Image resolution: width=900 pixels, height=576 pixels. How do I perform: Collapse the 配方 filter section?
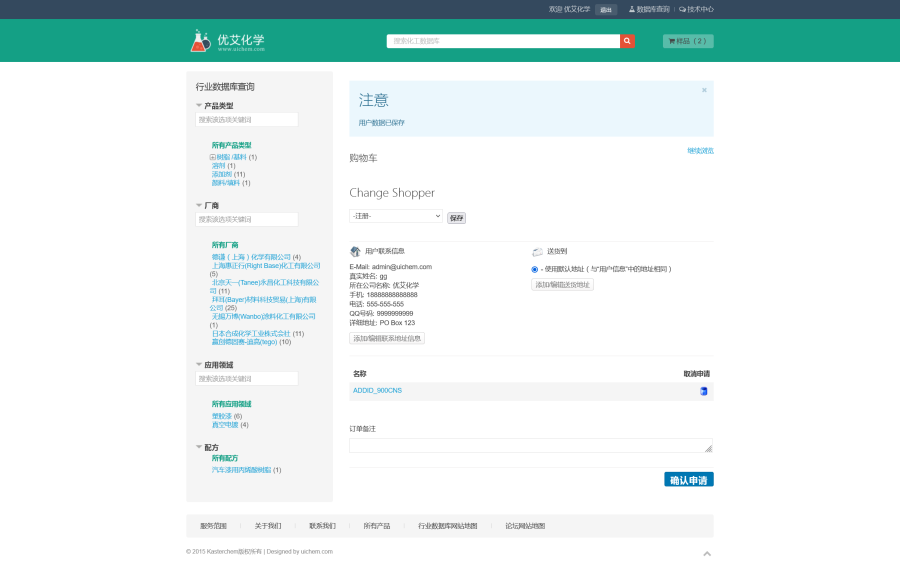click(196, 445)
